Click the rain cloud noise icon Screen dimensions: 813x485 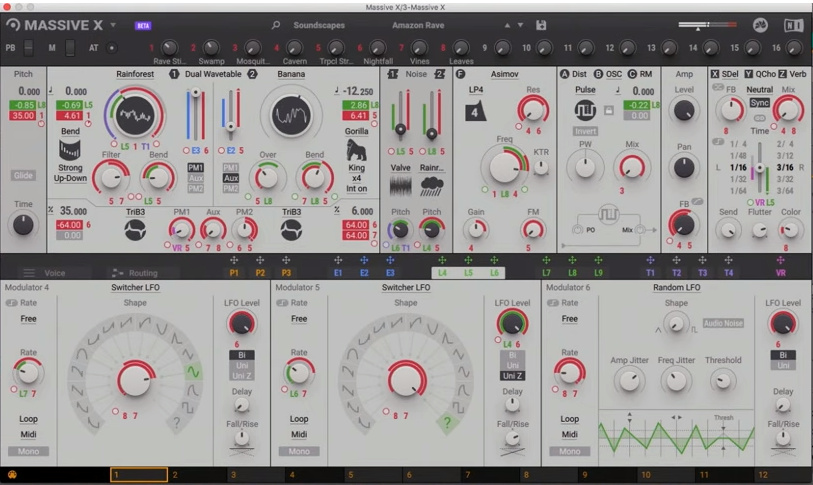click(431, 186)
